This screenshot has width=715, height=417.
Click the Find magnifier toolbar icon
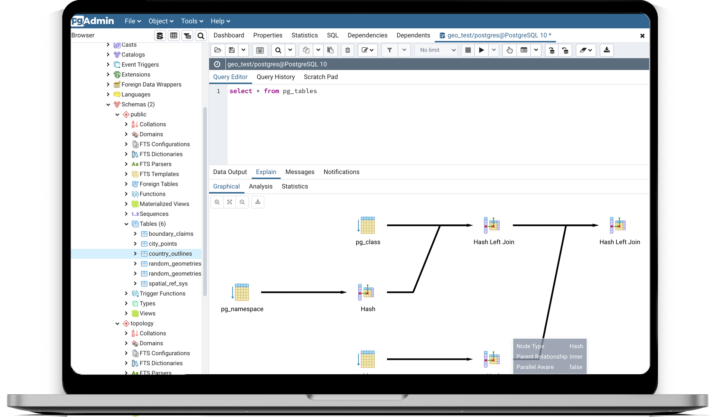pos(278,50)
